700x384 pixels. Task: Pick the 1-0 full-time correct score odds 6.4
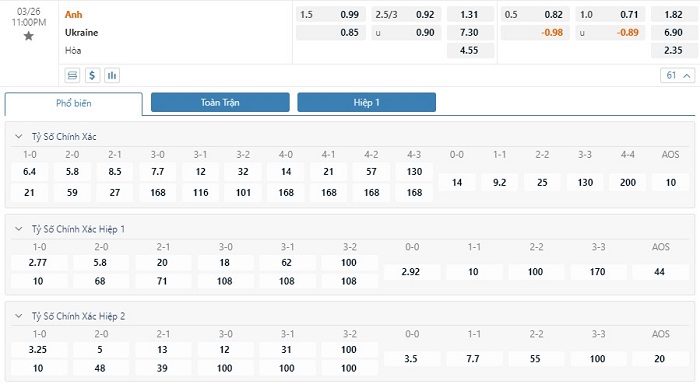coord(29,172)
